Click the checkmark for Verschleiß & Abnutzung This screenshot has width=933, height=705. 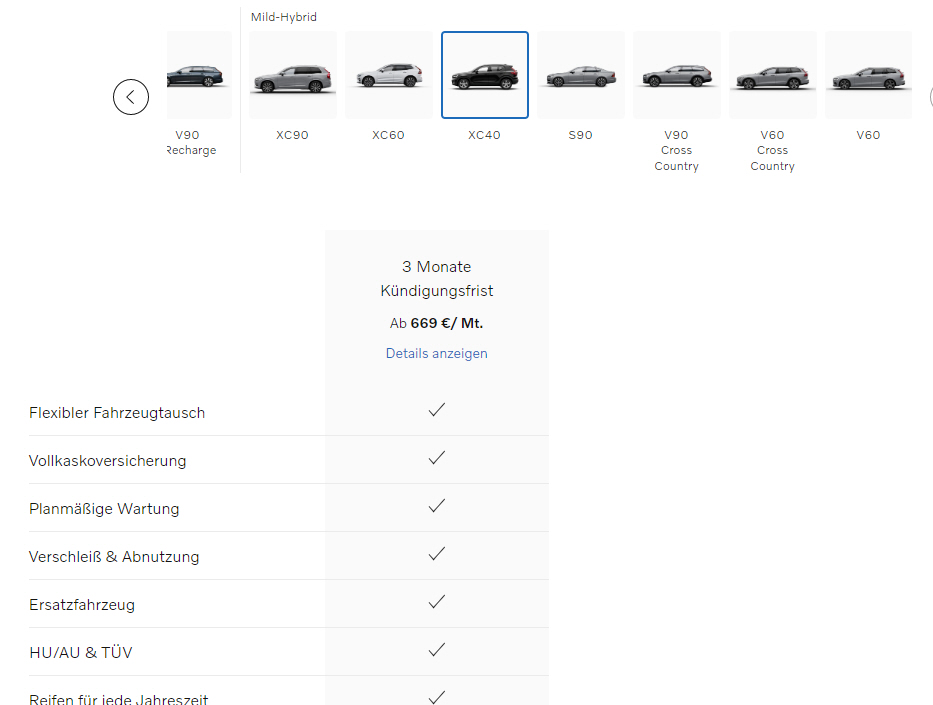437,554
